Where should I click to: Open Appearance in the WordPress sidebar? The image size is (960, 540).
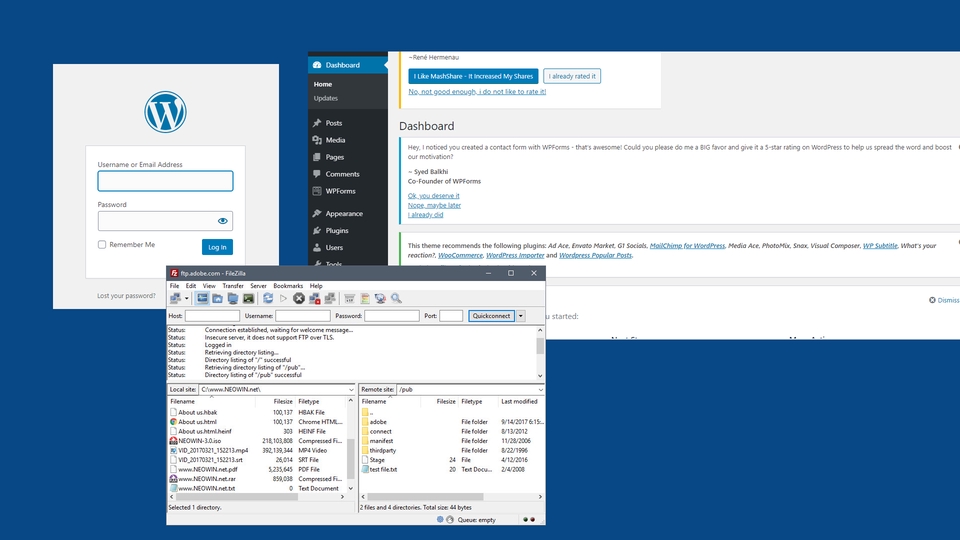tap(344, 214)
